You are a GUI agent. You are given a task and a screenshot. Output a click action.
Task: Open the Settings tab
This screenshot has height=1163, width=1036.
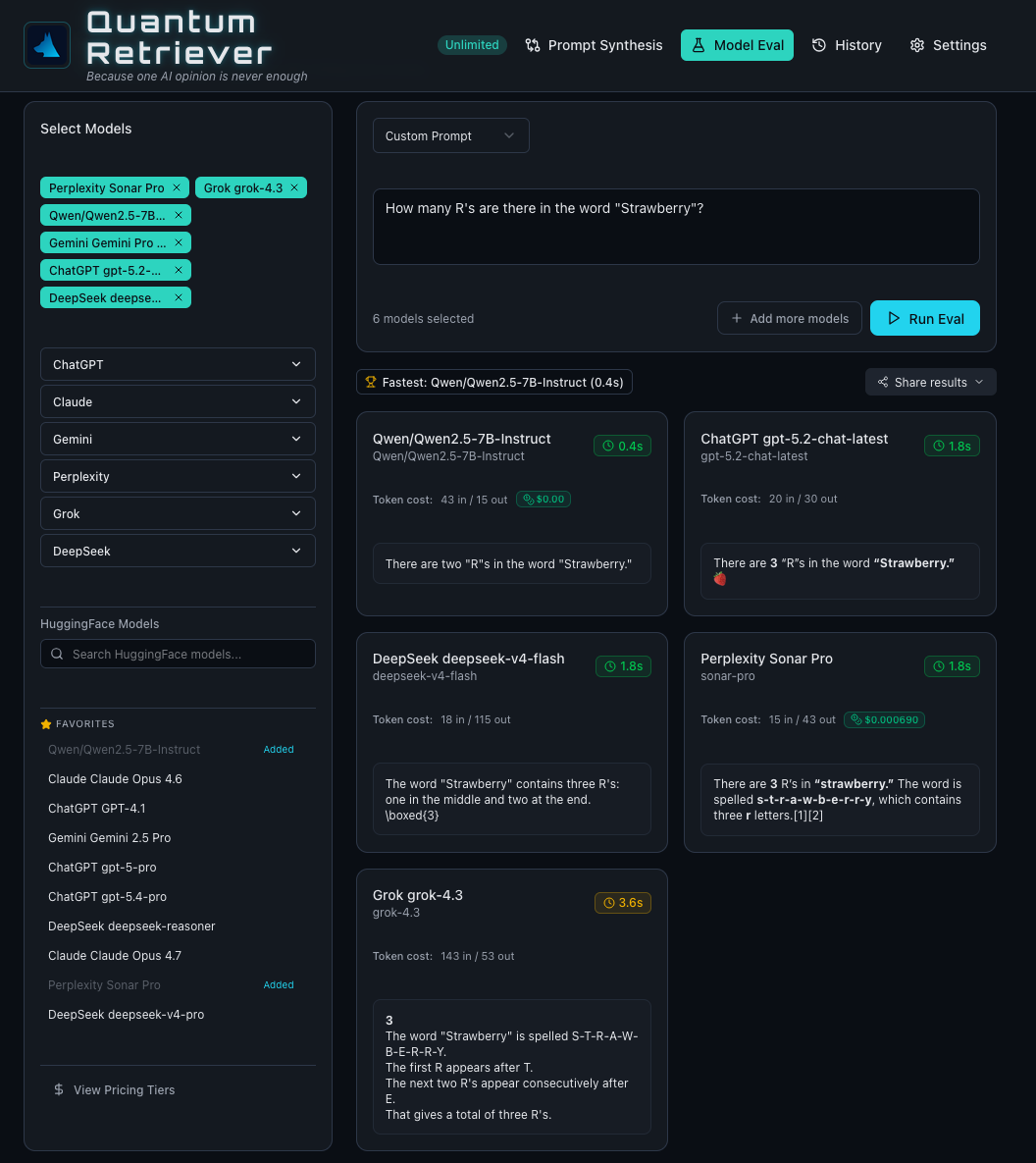click(949, 45)
